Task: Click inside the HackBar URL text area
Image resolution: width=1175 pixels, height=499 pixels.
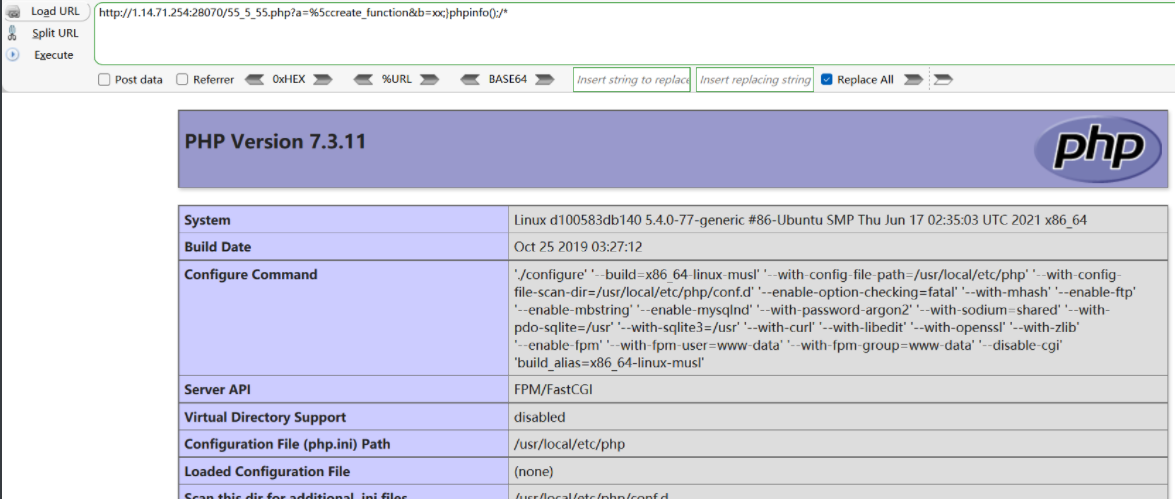Action: tap(634, 34)
